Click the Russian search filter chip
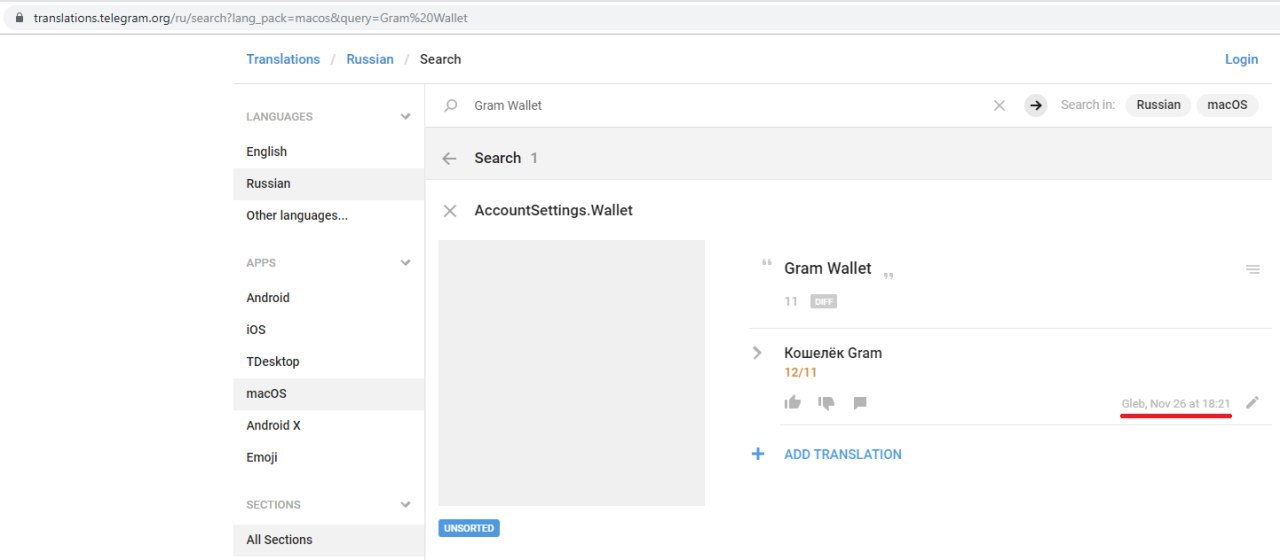 tap(1158, 105)
